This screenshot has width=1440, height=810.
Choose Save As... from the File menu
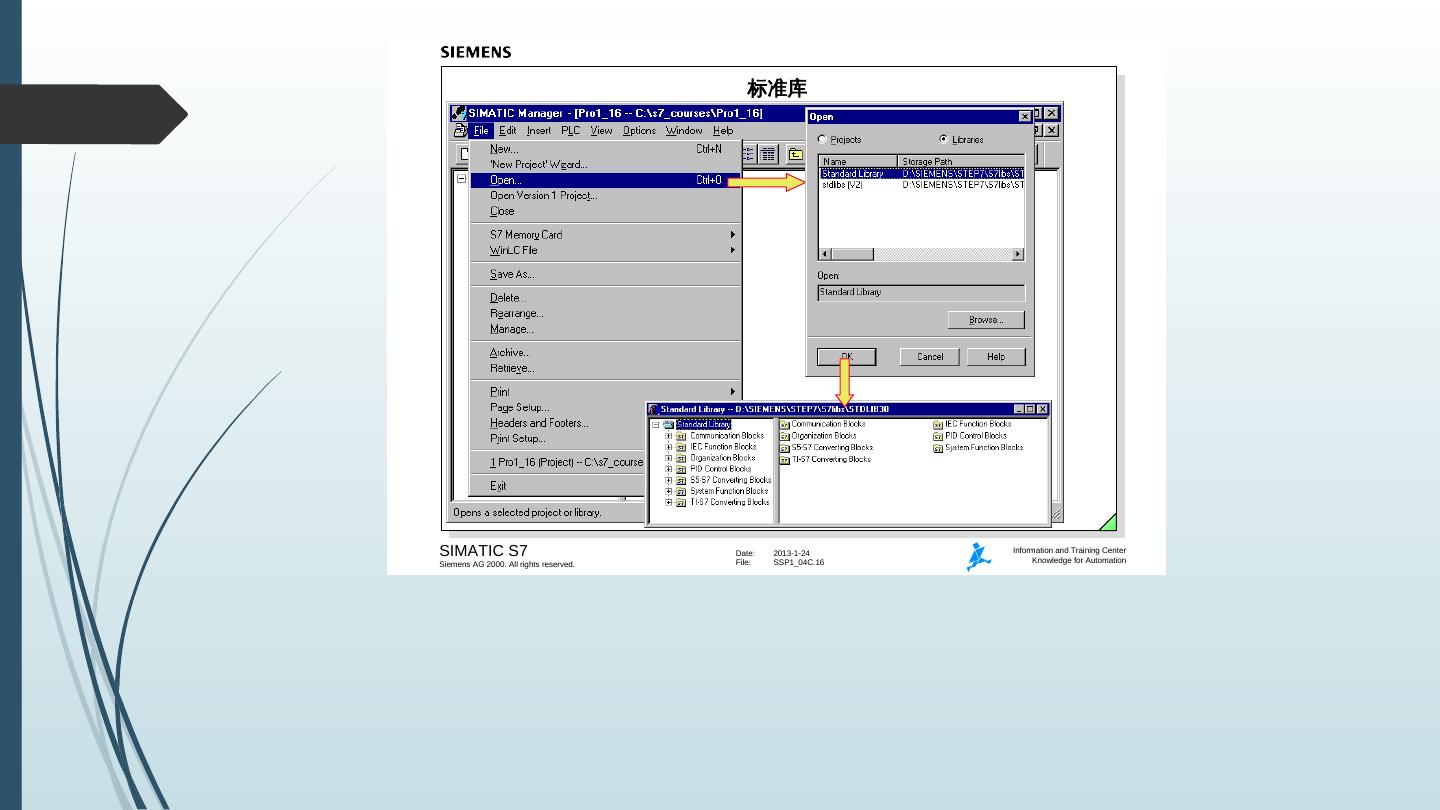point(512,274)
